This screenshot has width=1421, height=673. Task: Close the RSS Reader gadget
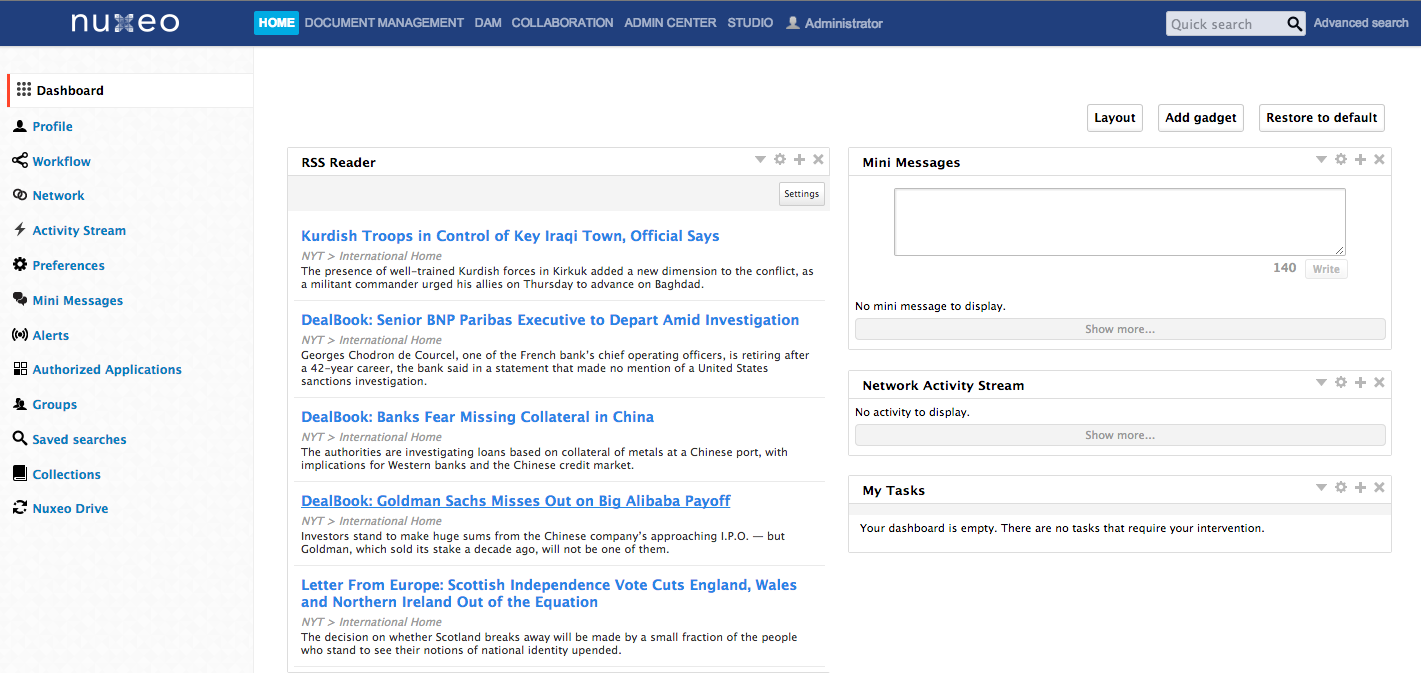click(x=818, y=160)
